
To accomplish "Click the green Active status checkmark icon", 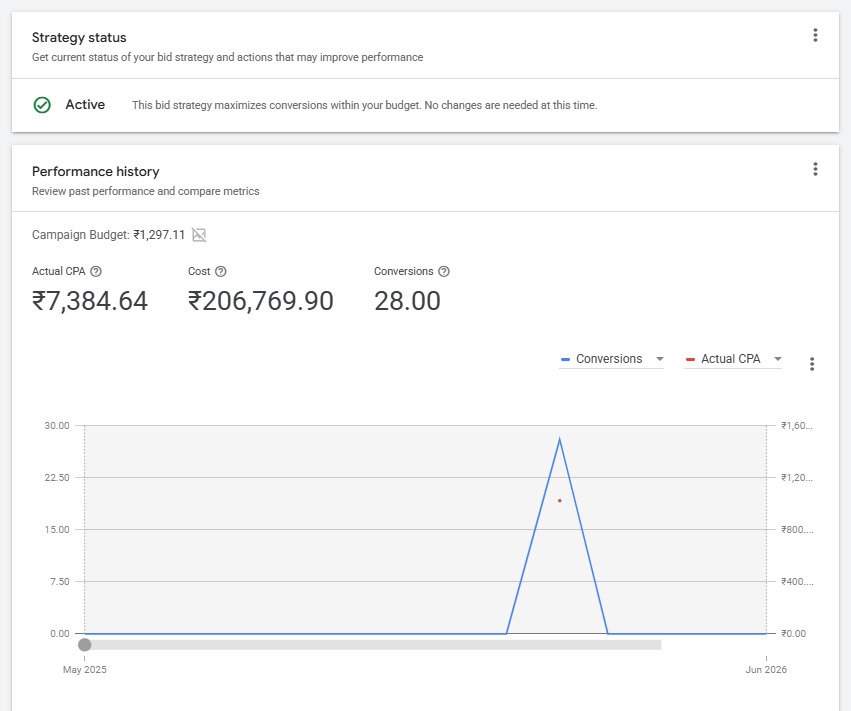I will point(42,105).
